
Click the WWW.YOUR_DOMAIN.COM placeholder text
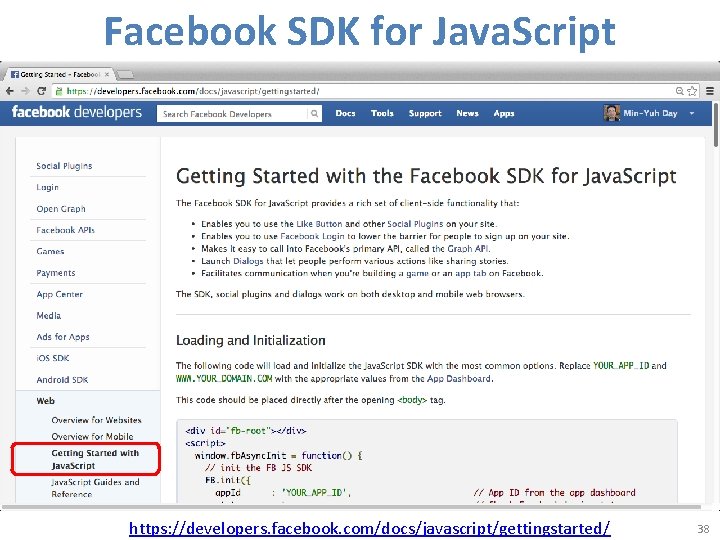click(224, 379)
